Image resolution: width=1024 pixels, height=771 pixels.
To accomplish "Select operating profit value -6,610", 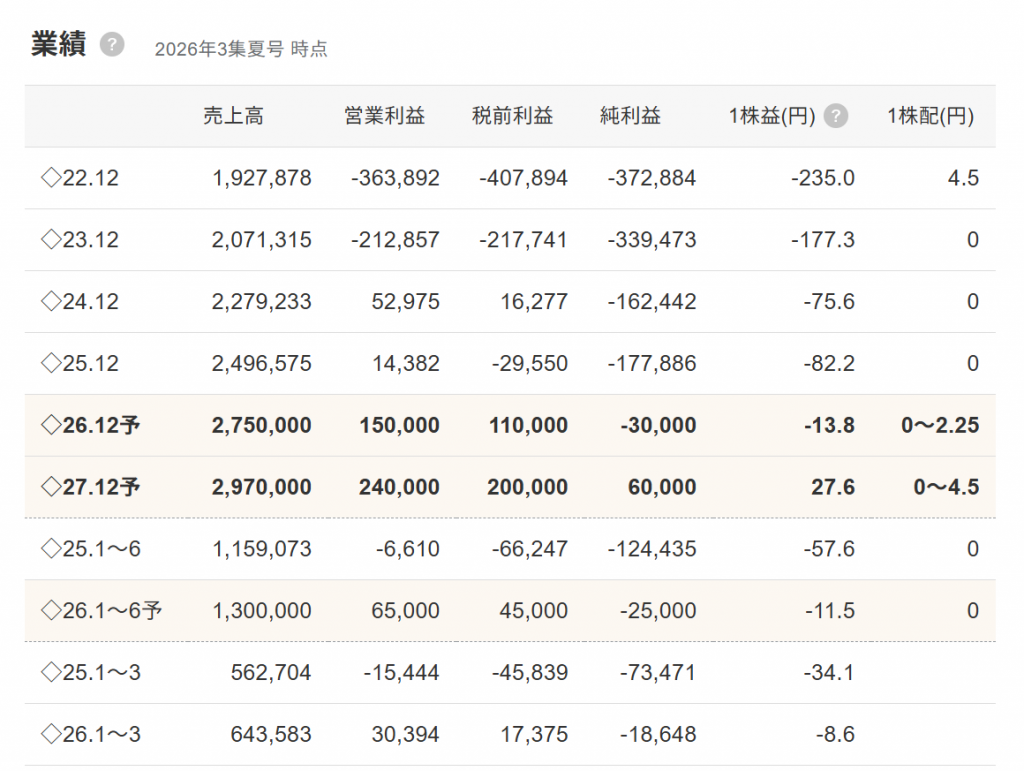I will pos(408,548).
